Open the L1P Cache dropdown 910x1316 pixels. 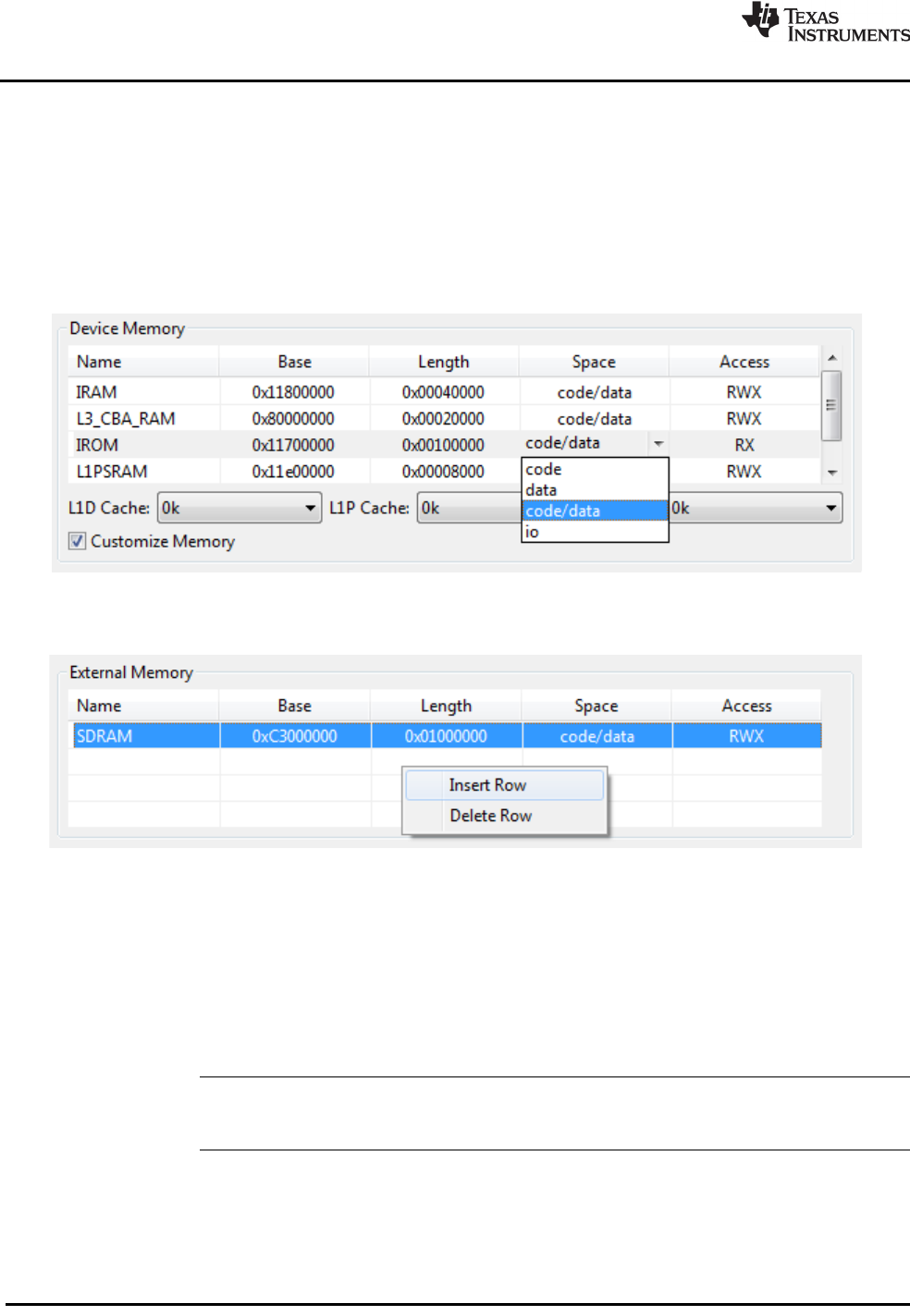[x=469, y=508]
